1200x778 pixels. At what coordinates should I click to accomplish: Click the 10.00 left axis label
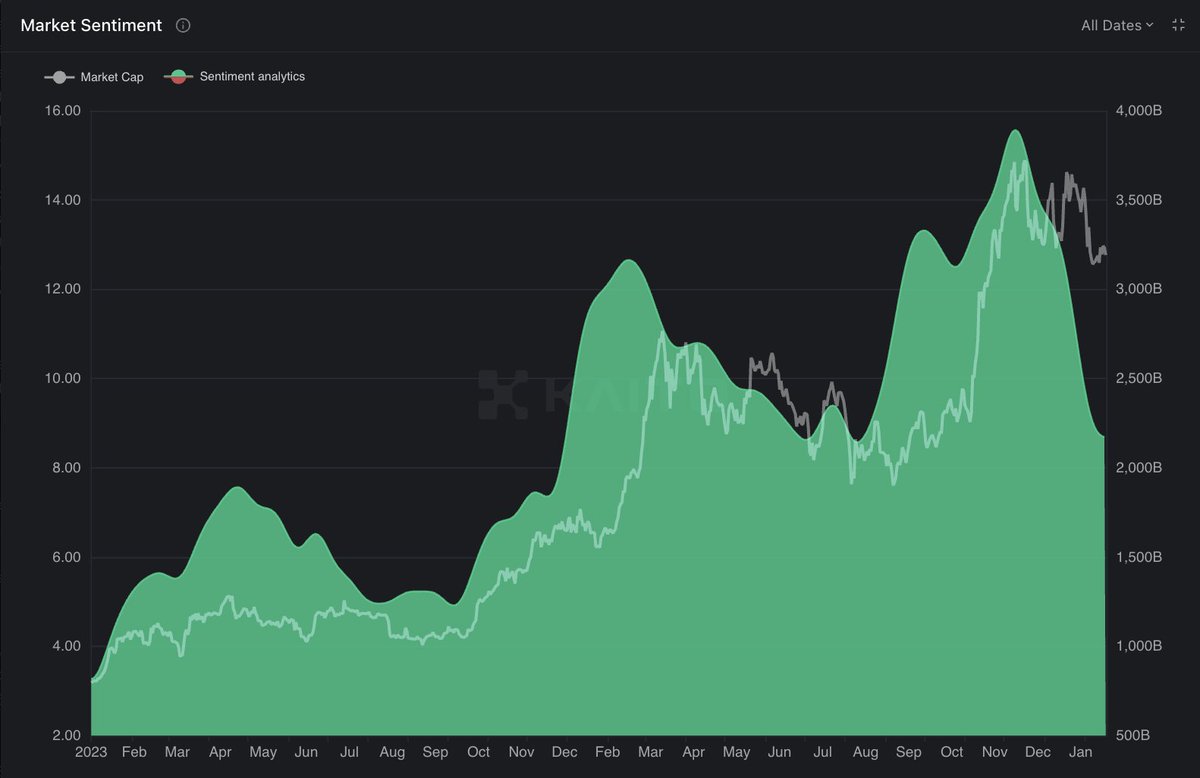(x=63, y=379)
